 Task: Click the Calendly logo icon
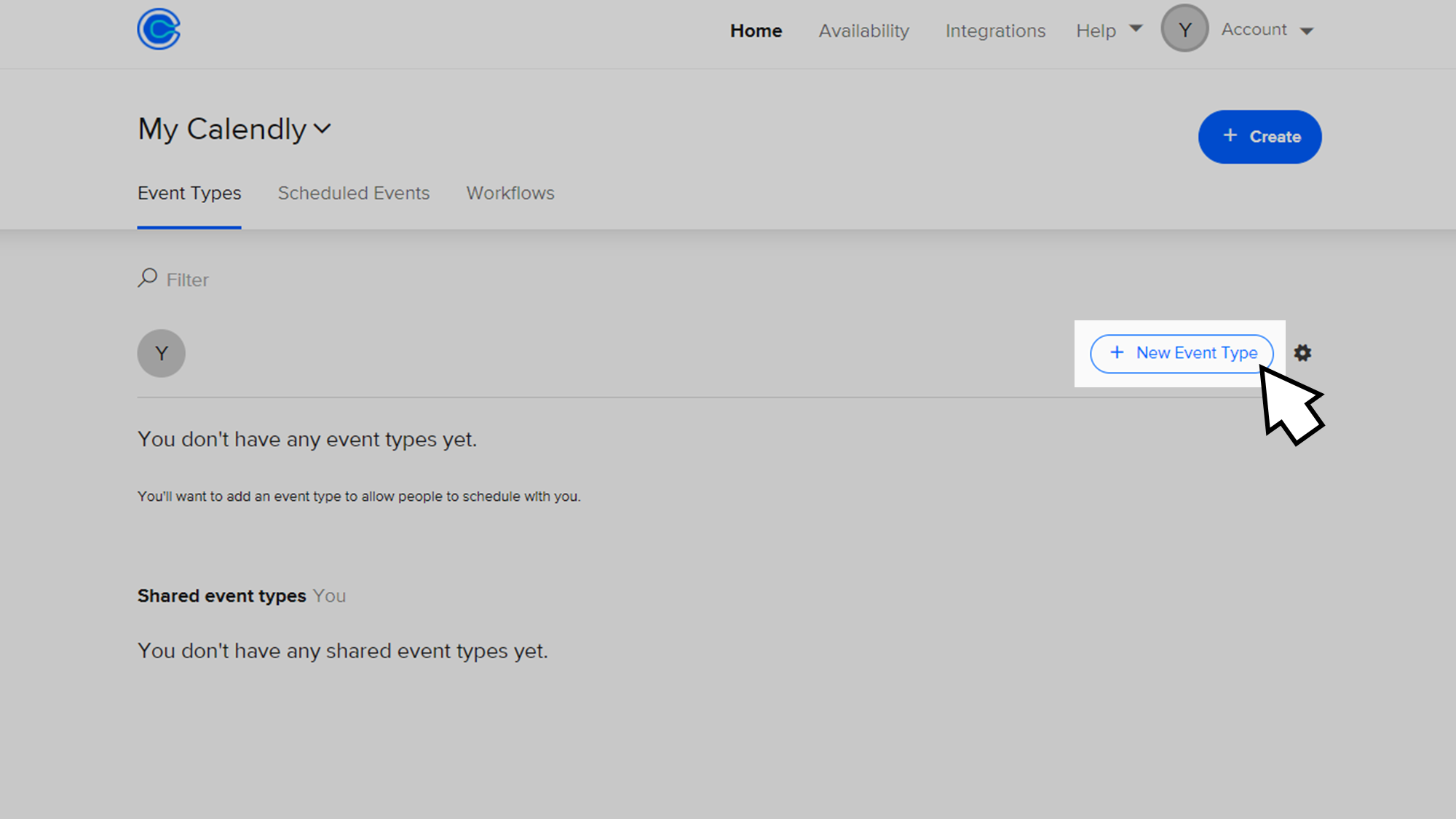pos(159,29)
